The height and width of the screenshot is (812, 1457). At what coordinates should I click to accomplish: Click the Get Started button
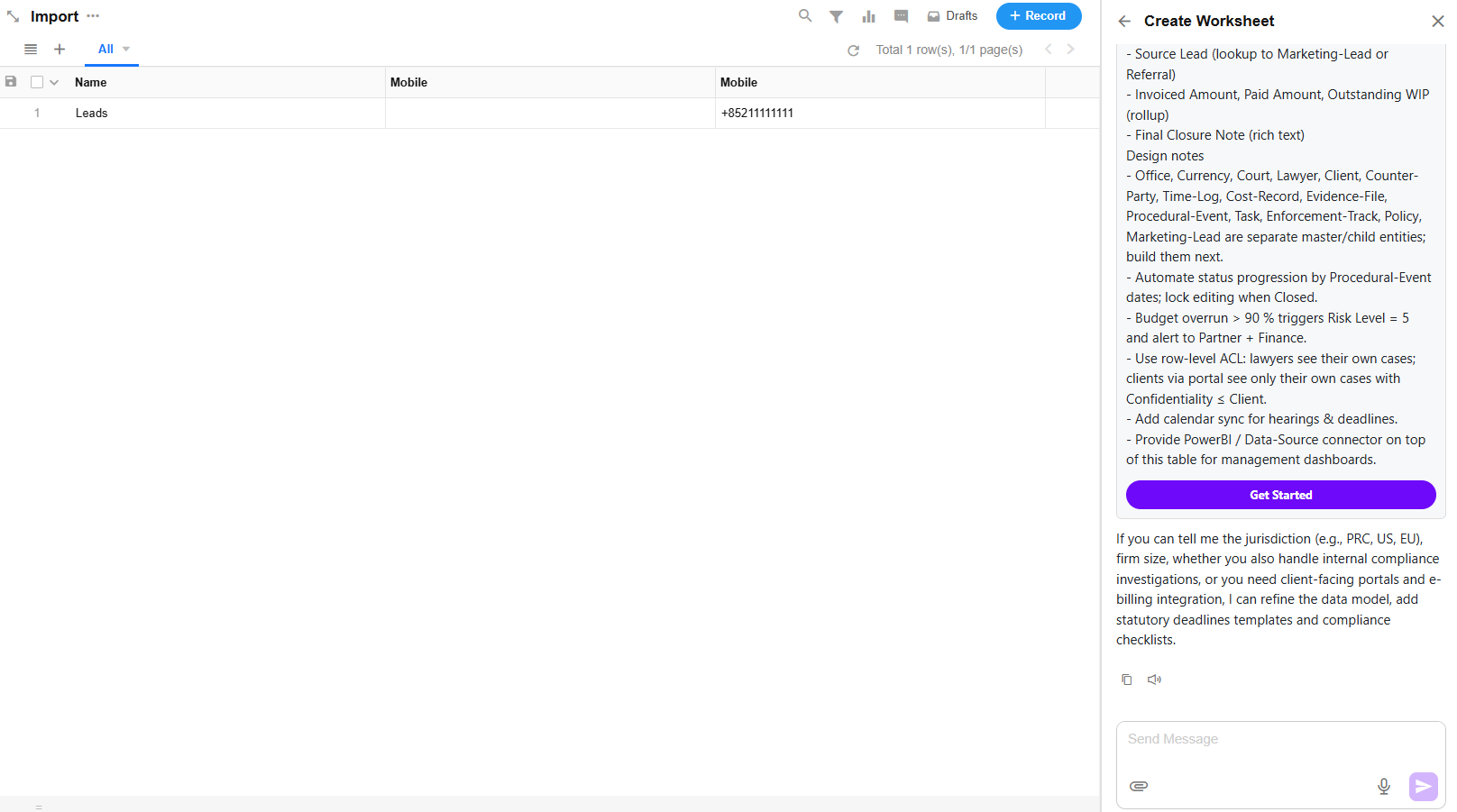tap(1280, 495)
